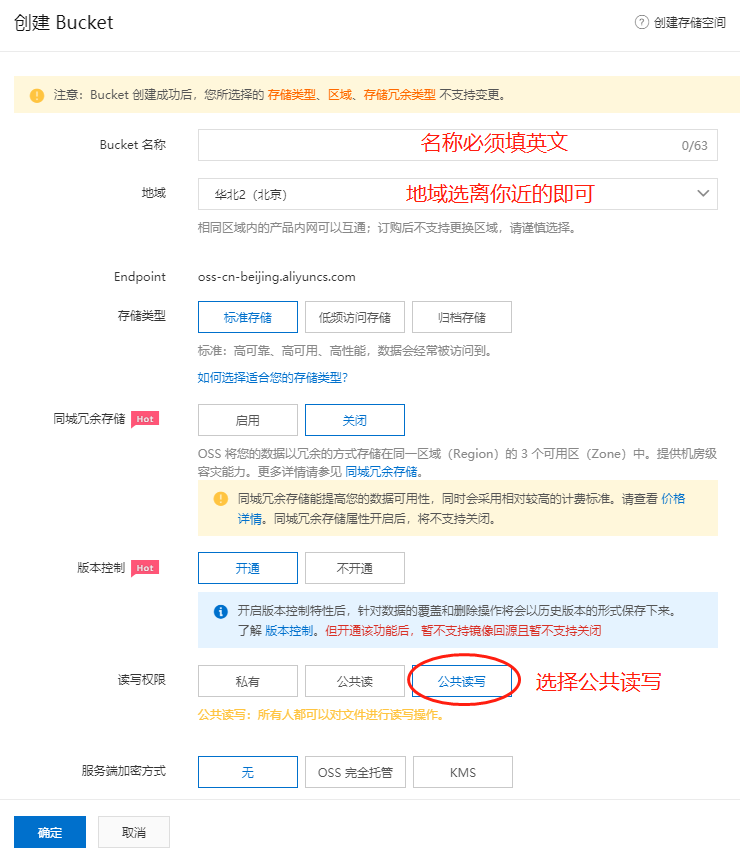The height and width of the screenshot is (848, 740).
Task: Click the yellow alert icon in redundancy notice
Action: click(221, 498)
